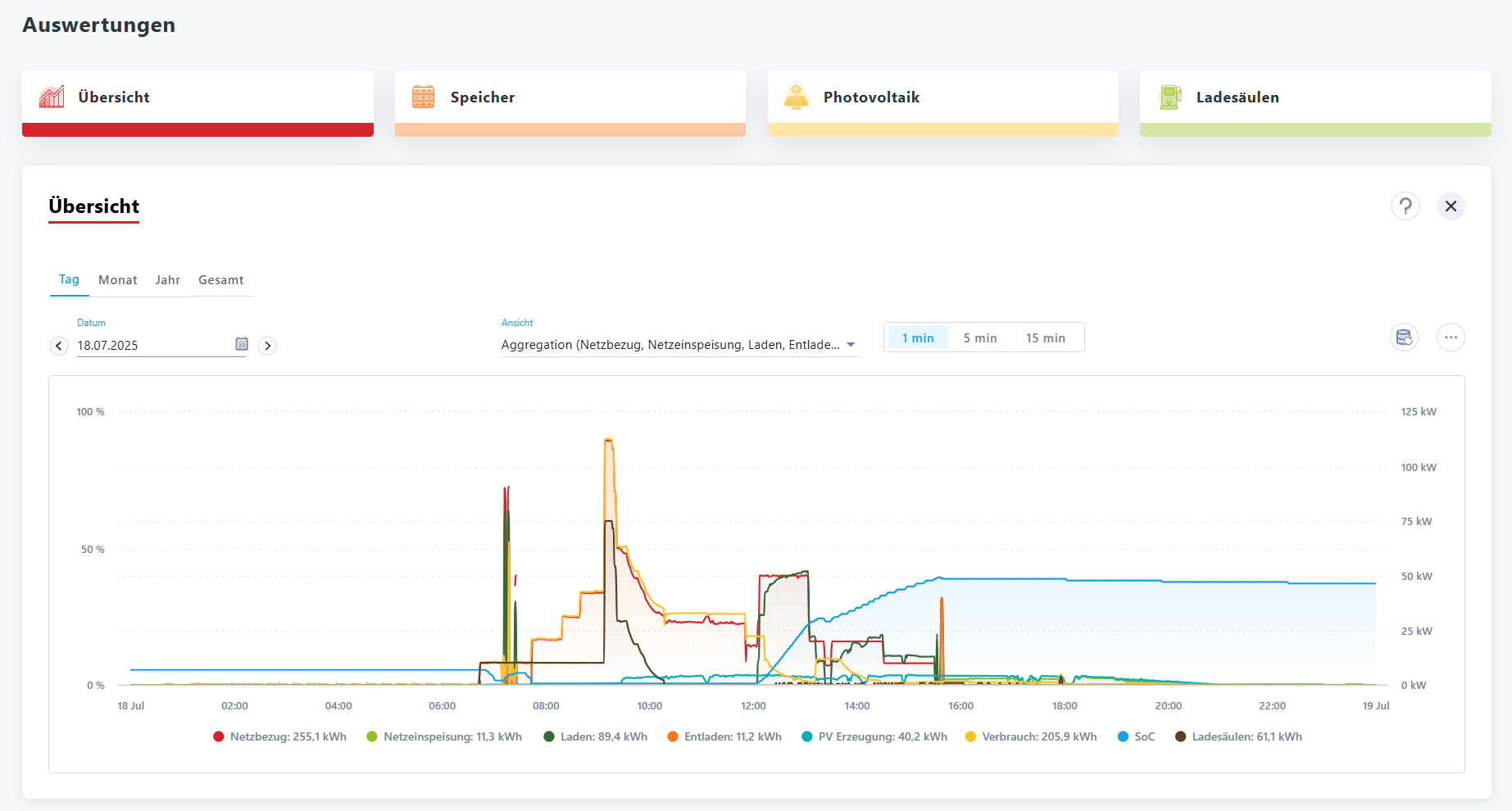The image size is (1512, 811).
Task: Switch to the Monat tab
Action: (118, 280)
